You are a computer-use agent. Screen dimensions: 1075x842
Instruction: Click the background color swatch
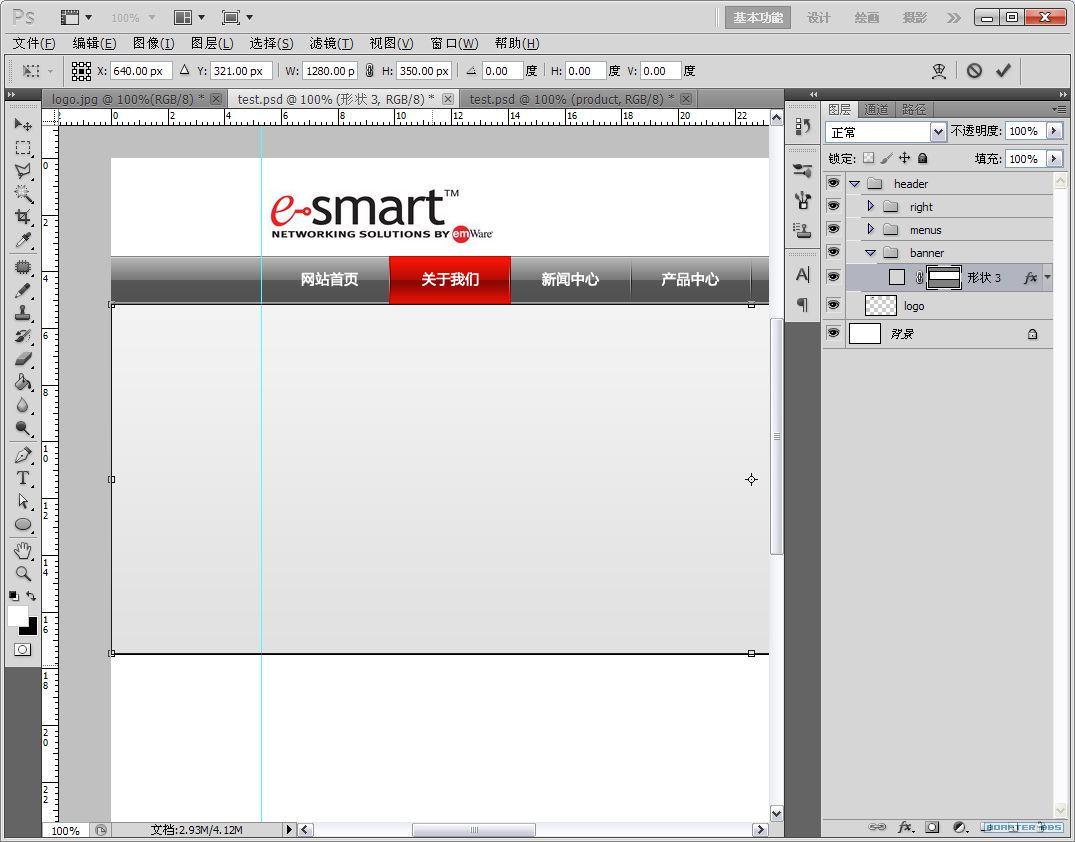pos(31,629)
